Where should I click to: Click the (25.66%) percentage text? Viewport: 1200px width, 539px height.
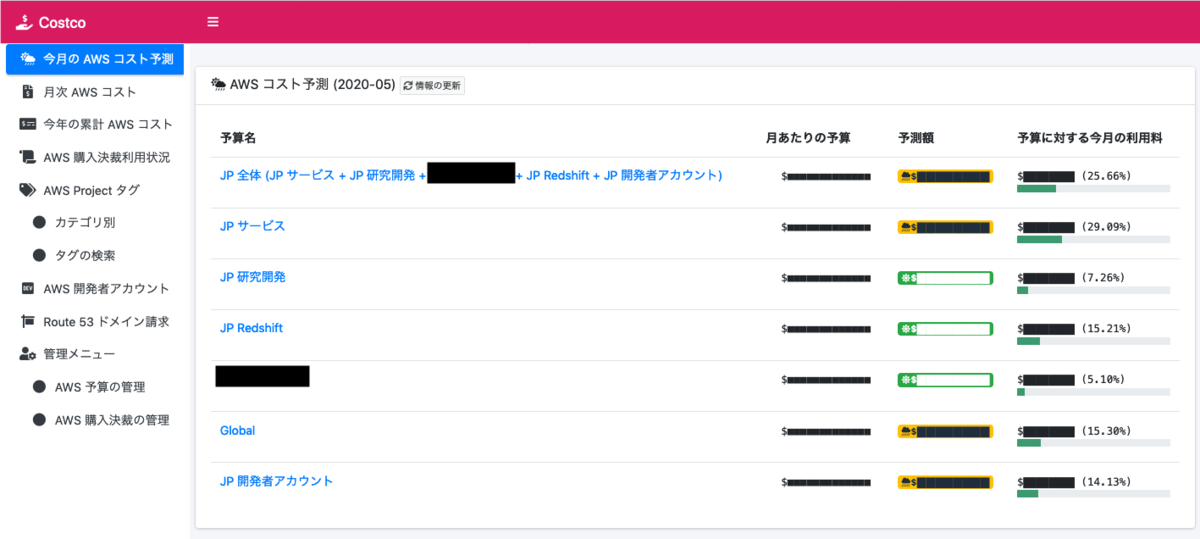pyautogui.click(x=1105, y=175)
